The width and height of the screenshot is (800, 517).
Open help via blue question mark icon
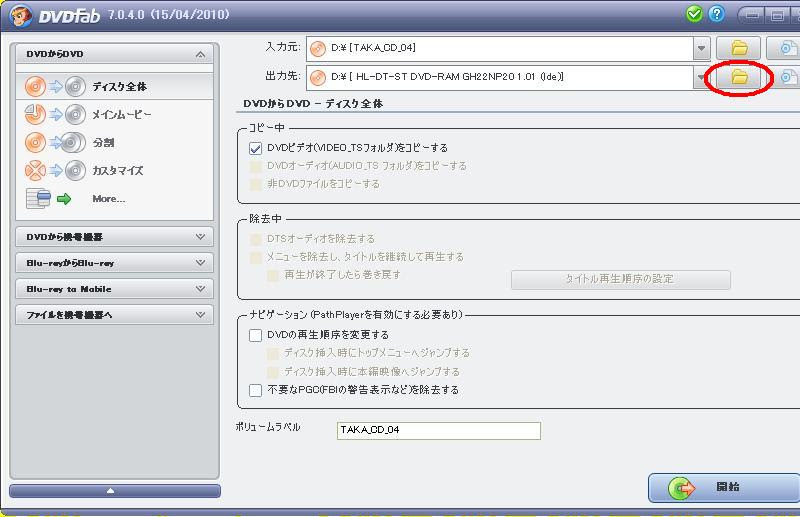pyautogui.click(x=716, y=14)
